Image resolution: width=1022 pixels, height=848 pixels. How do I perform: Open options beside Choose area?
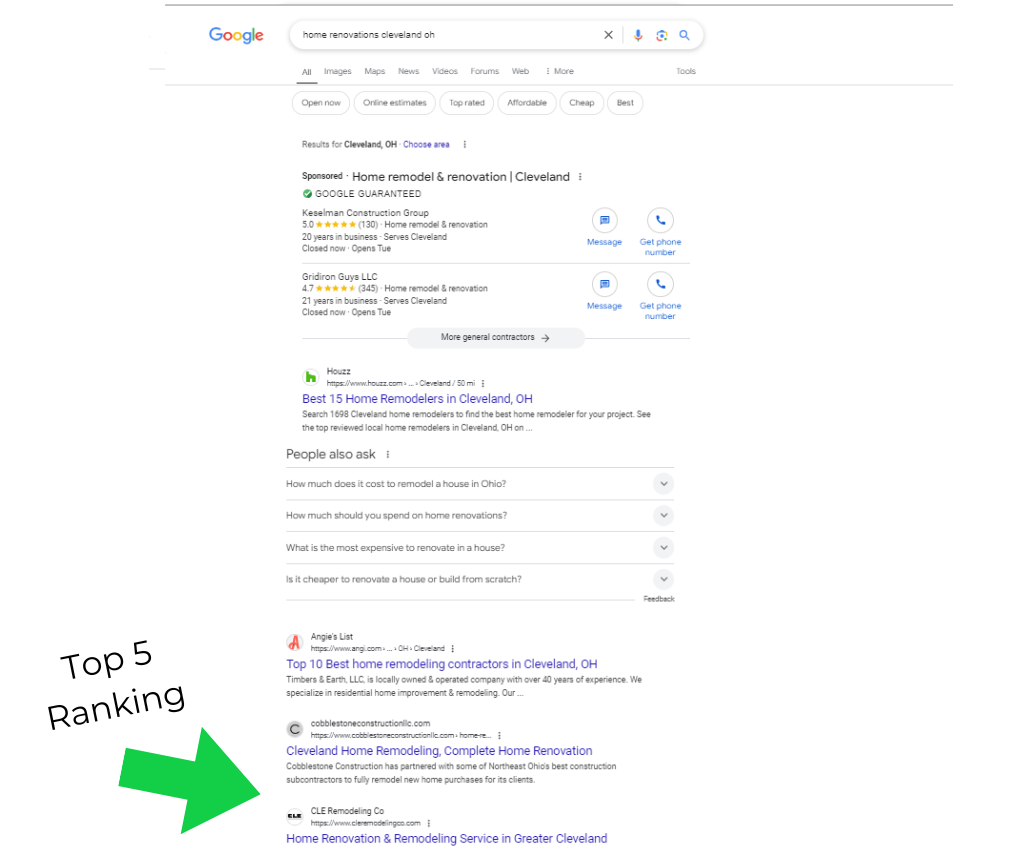click(x=465, y=145)
